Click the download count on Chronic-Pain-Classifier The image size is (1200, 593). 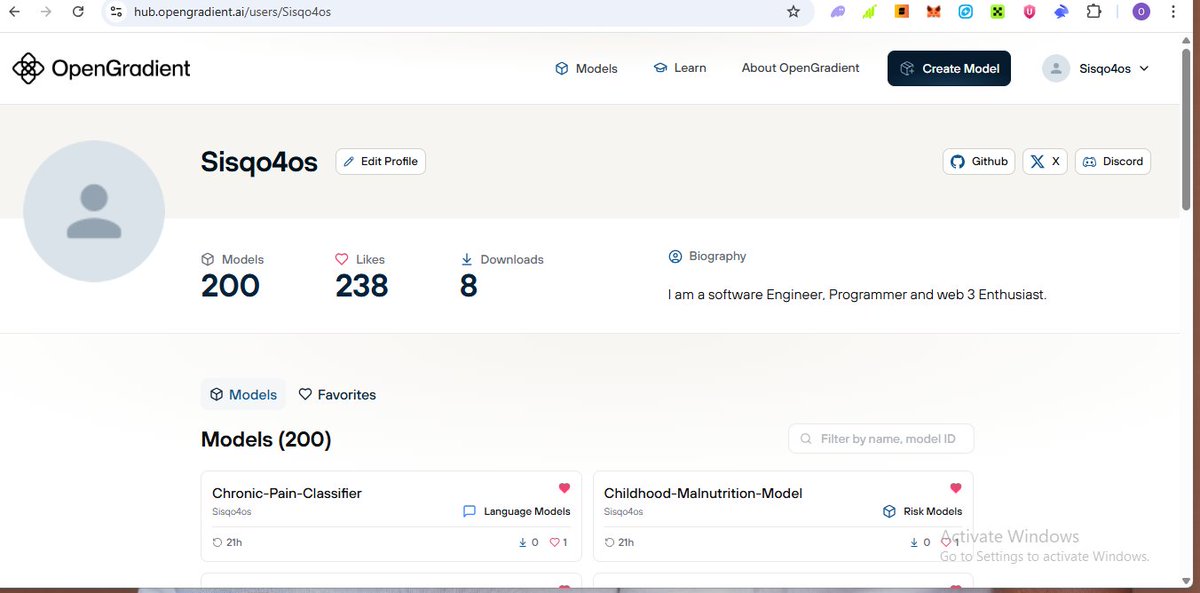(x=528, y=542)
